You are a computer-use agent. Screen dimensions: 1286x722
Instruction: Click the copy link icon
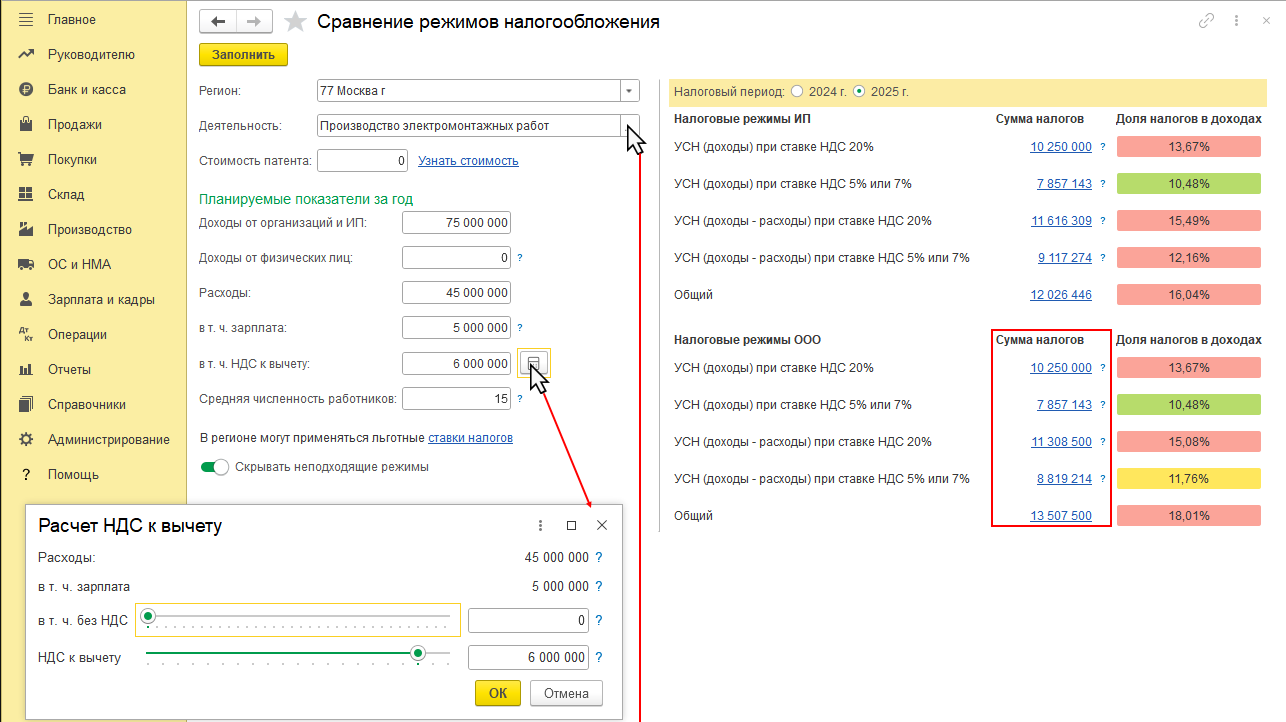pyautogui.click(x=1206, y=21)
